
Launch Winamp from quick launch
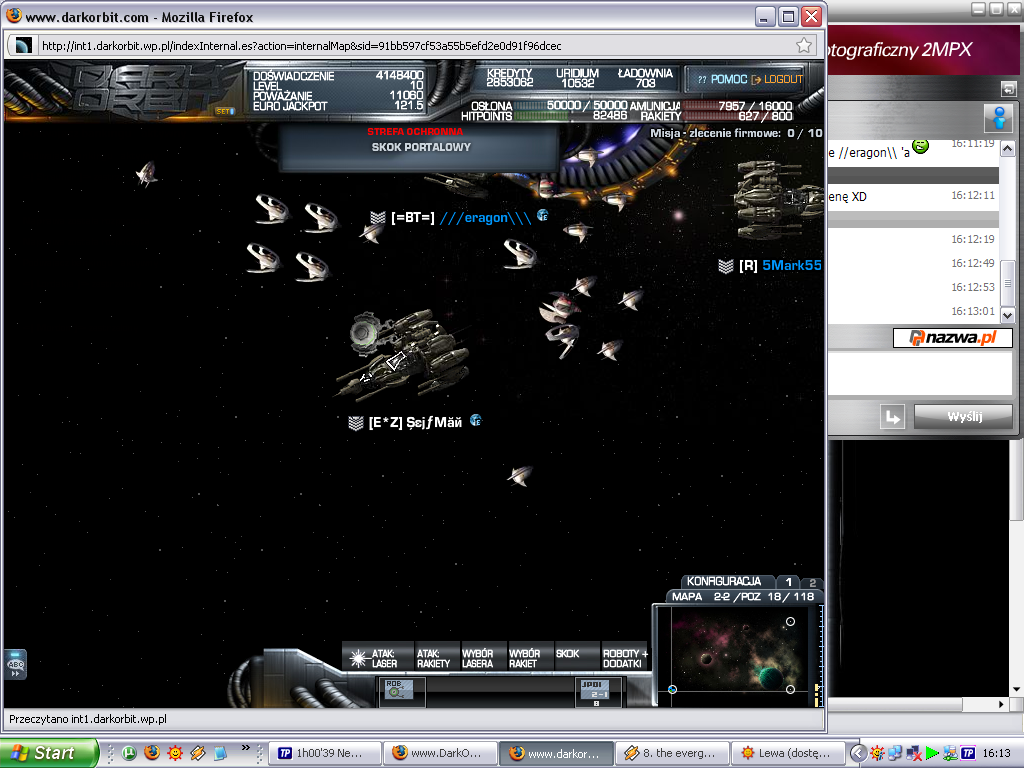pos(198,753)
